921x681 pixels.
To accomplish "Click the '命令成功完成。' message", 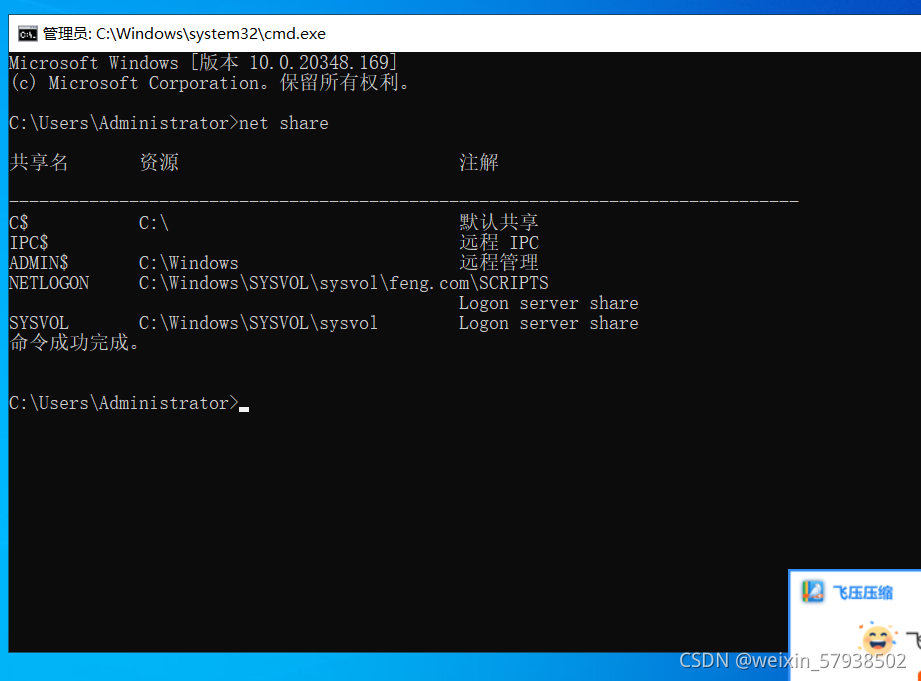I will [75, 343].
